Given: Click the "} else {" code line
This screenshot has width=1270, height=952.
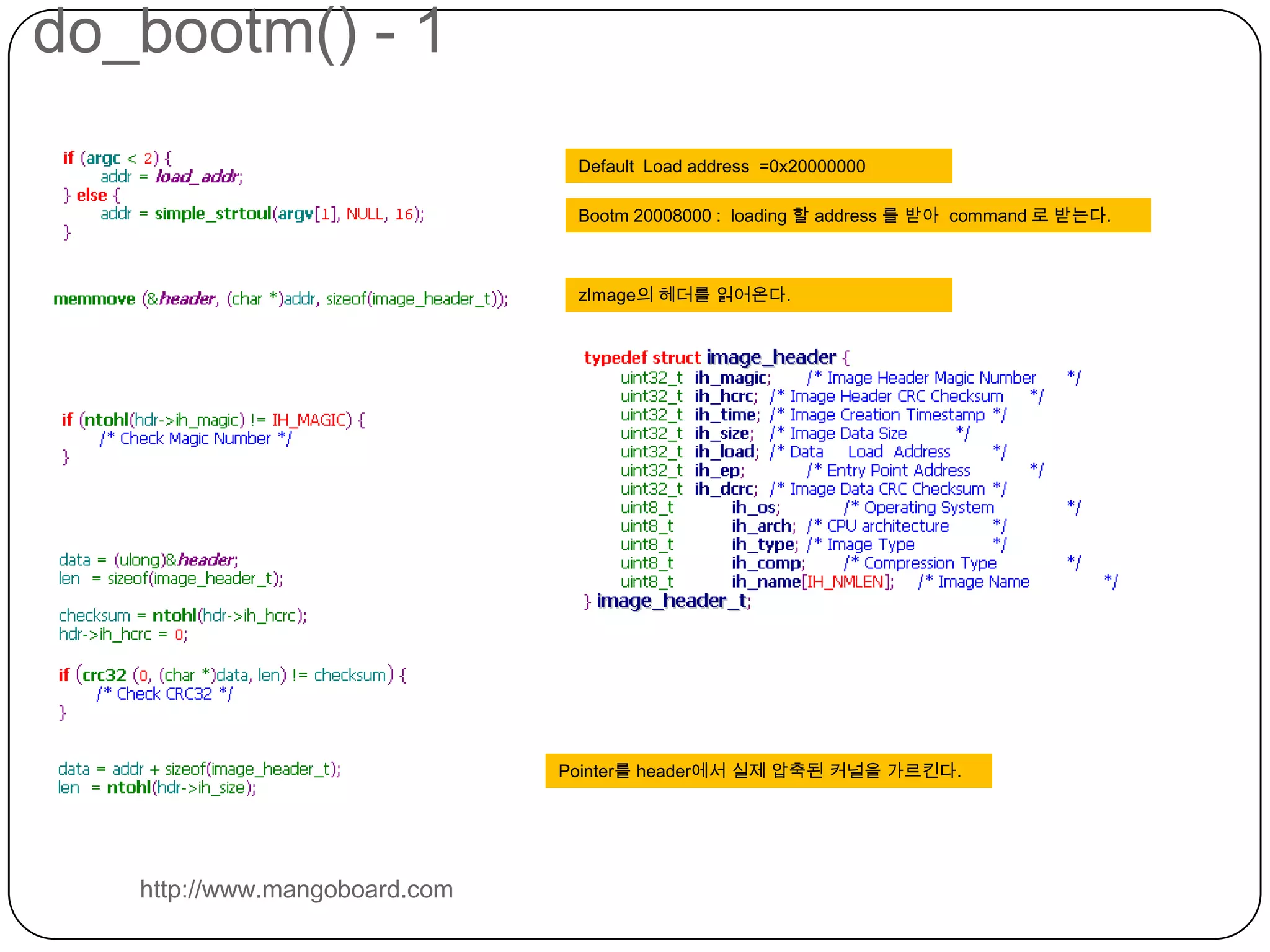Looking at the screenshot, I should (x=91, y=195).
